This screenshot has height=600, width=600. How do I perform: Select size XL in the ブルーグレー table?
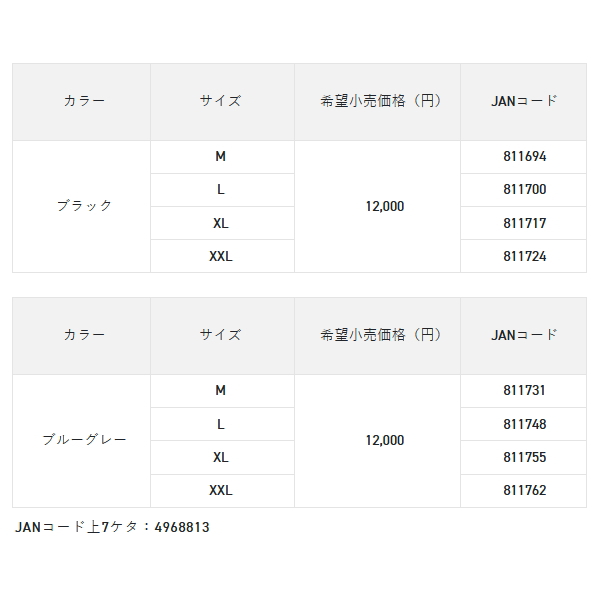[x=221, y=457]
